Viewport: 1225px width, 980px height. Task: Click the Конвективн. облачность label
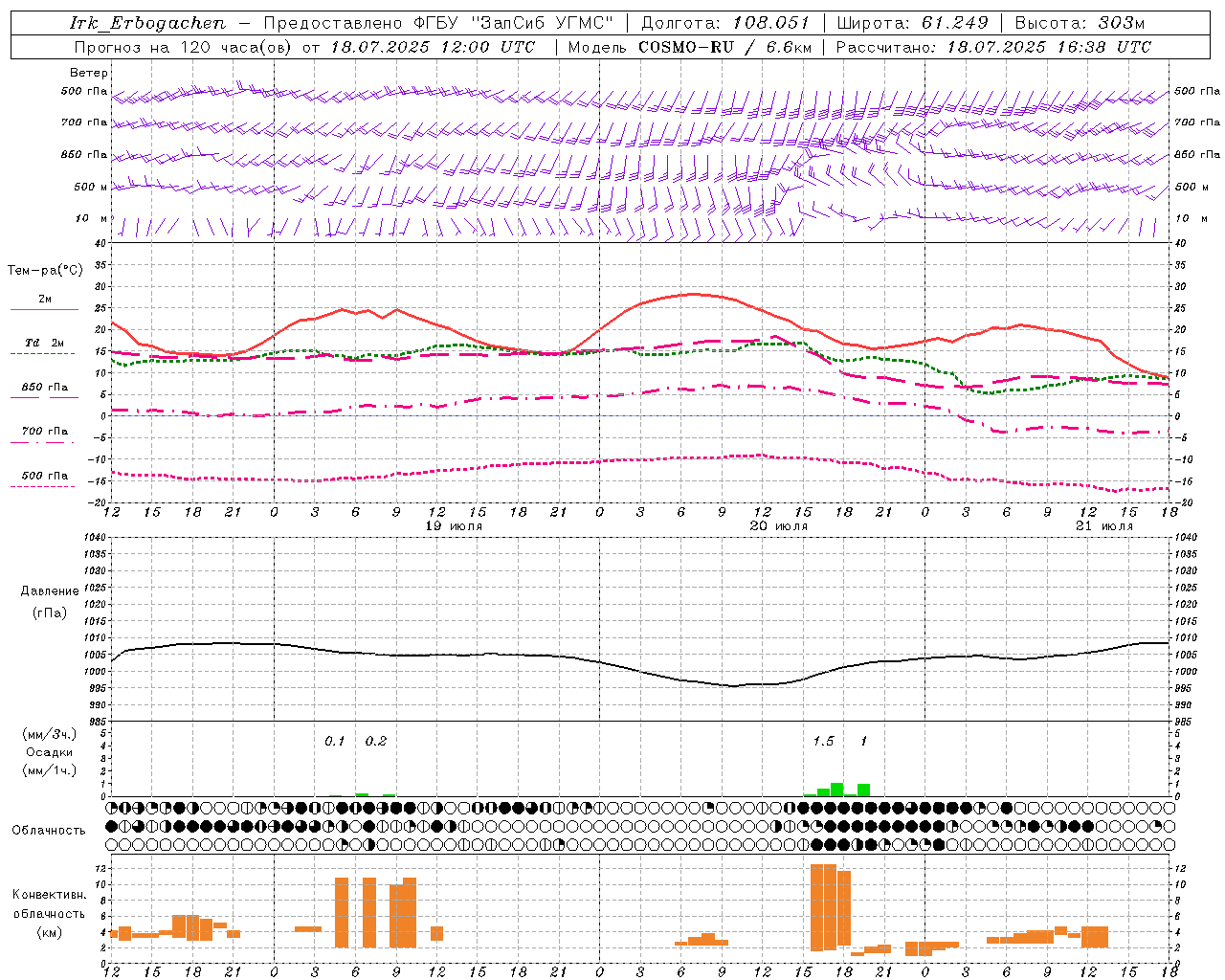pyautogui.click(x=49, y=903)
